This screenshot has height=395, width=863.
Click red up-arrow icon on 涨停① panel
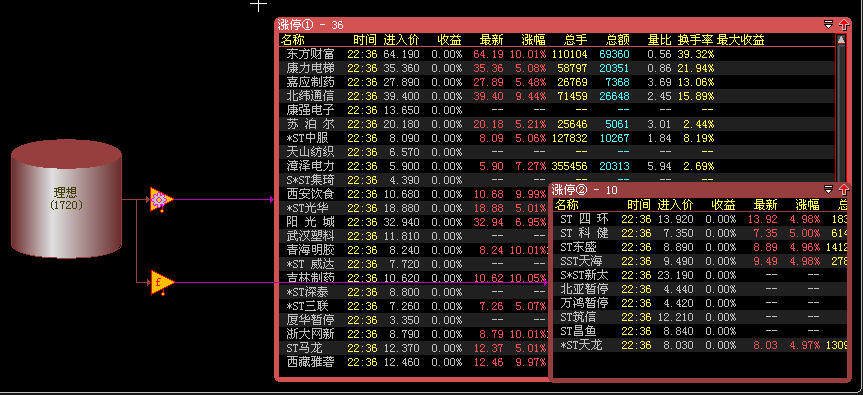pos(844,24)
